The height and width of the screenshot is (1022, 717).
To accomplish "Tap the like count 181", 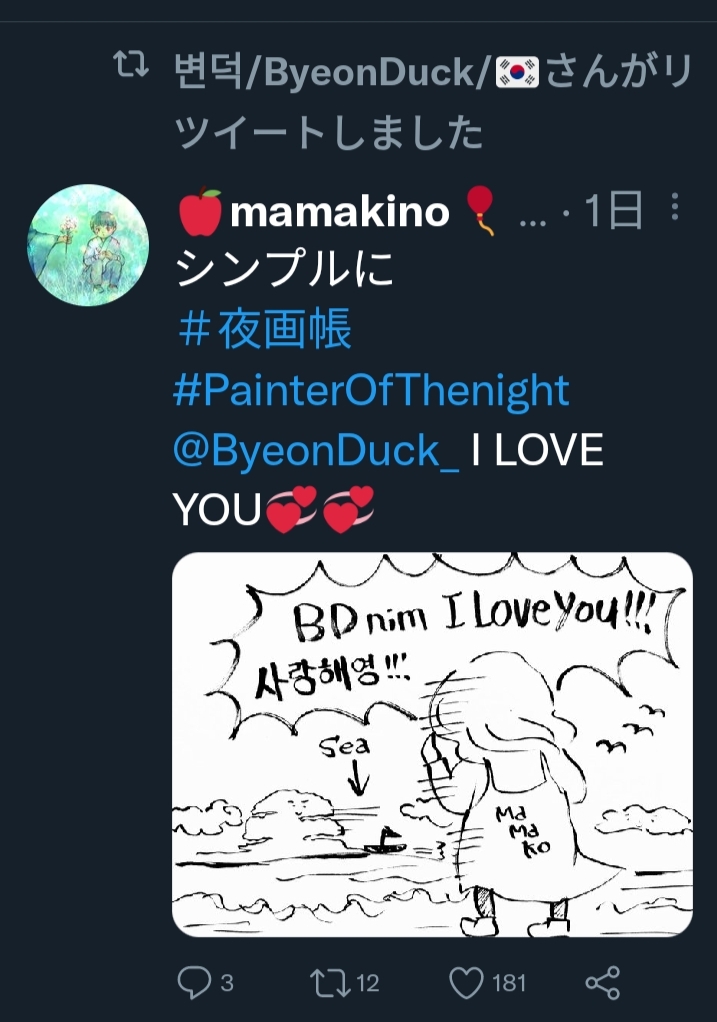I will 509,983.
